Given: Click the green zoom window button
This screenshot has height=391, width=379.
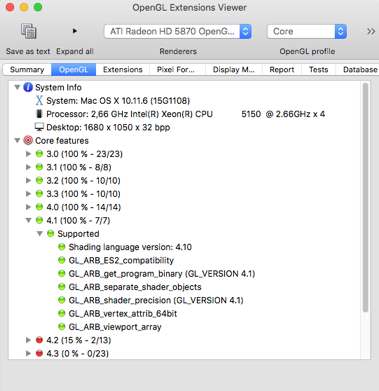Looking at the screenshot, I should pos(38,7).
